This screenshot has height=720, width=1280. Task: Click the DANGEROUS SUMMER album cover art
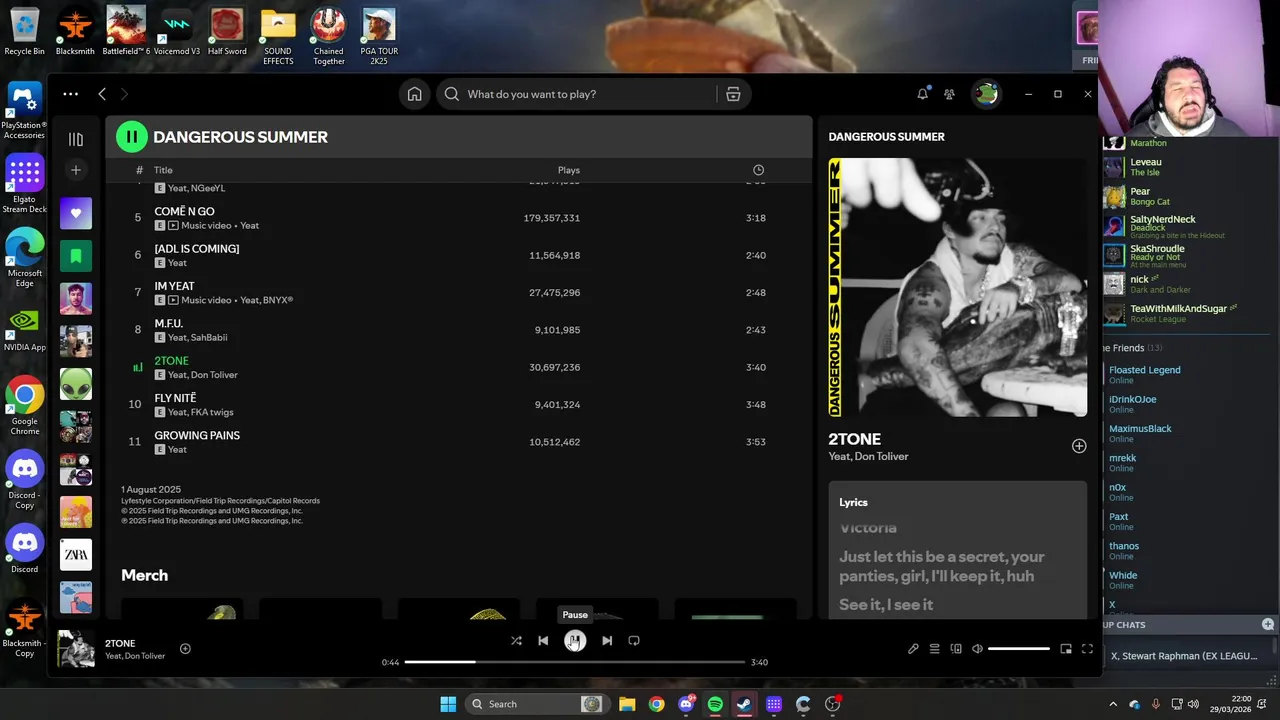coord(957,287)
